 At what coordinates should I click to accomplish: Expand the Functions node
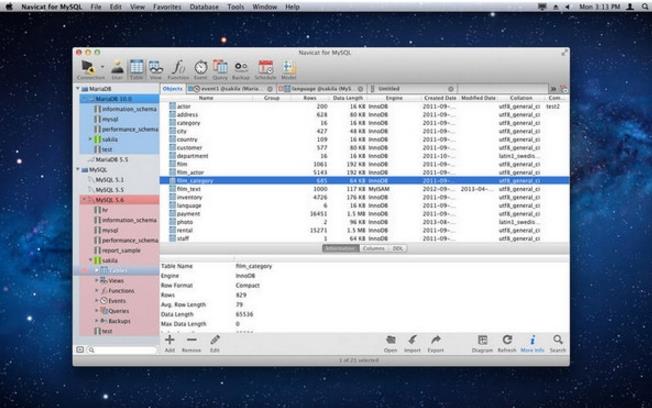pos(97,291)
